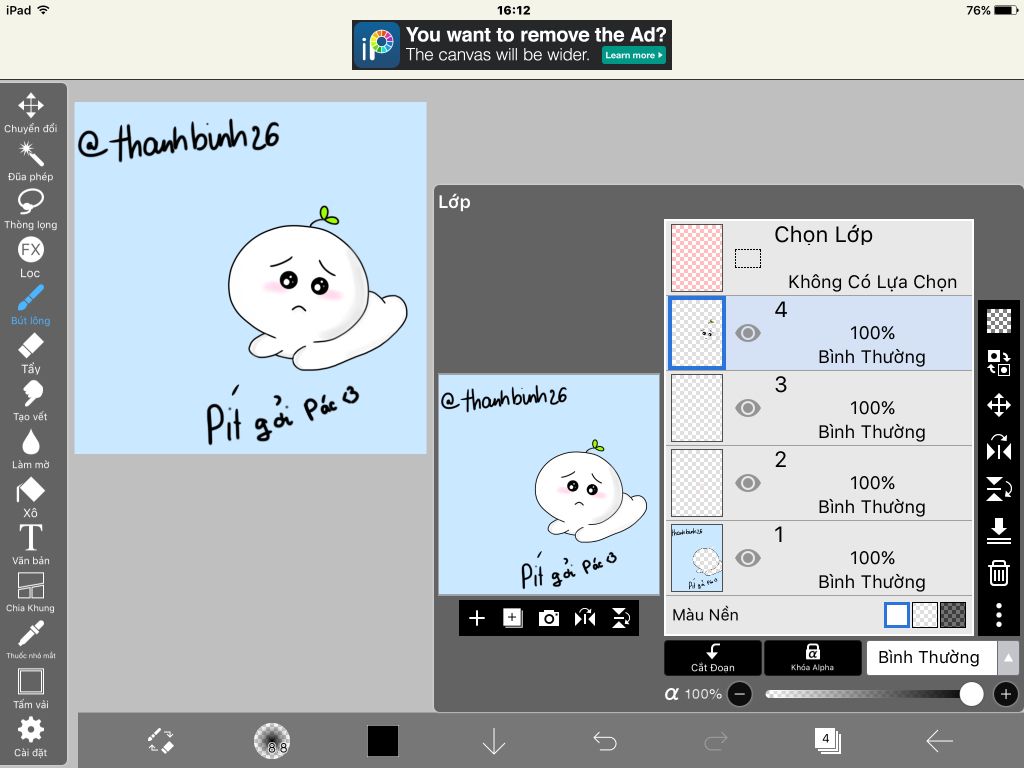Click the duplicate layer icon
Image resolution: width=1024 pixels, height=768 pixels.
(513, 618)
